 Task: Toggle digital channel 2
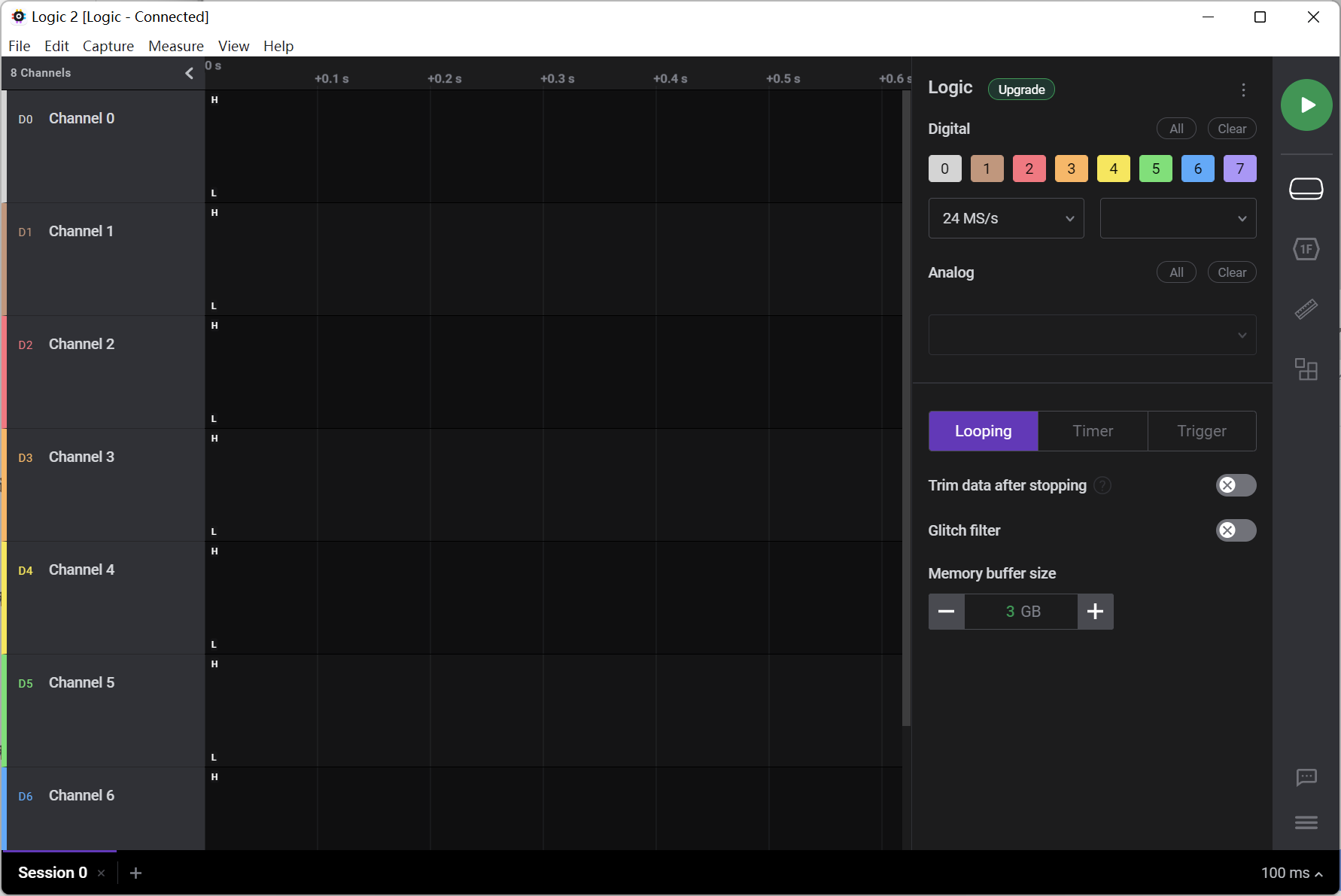[x=1029, y=169]
